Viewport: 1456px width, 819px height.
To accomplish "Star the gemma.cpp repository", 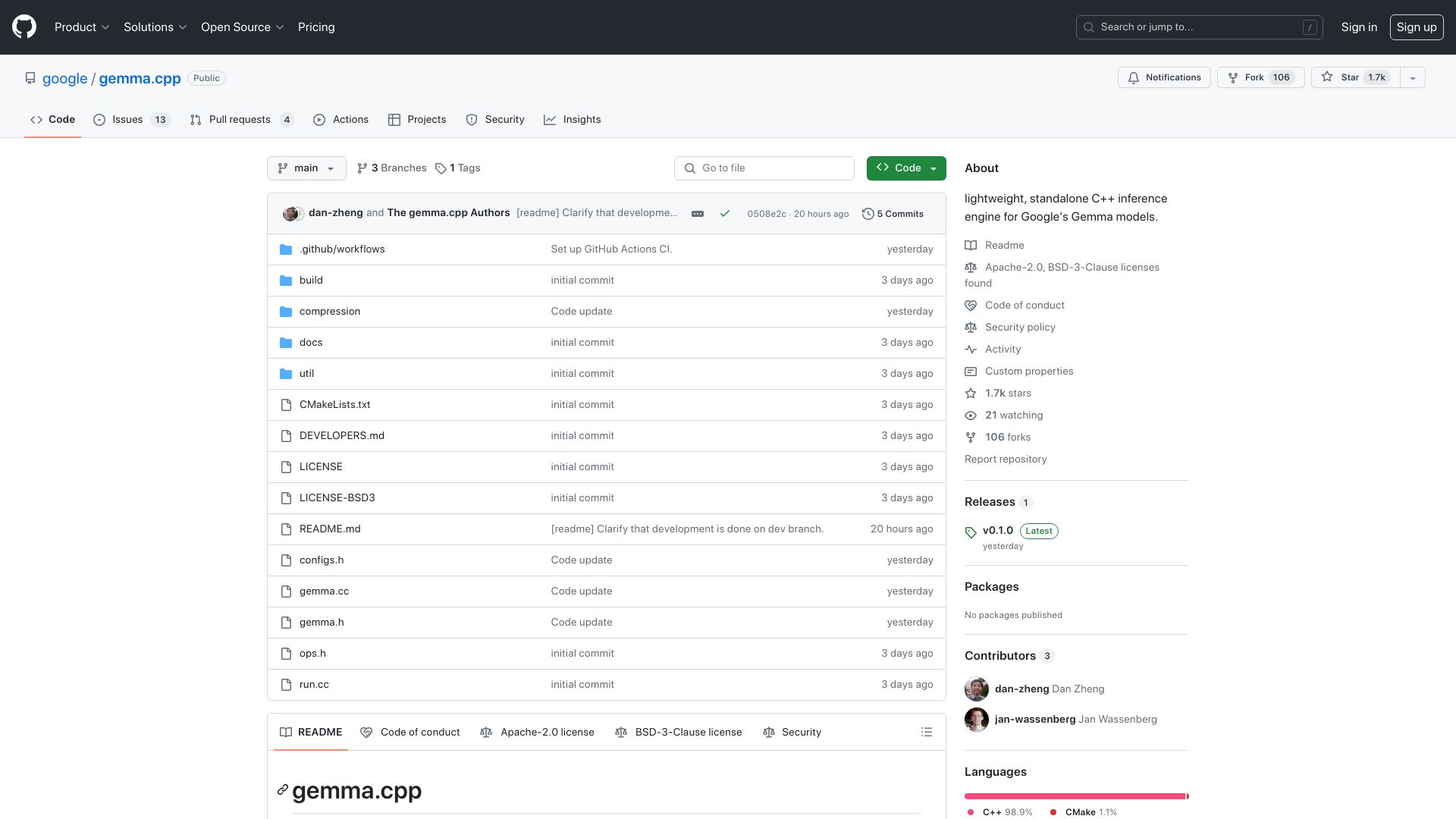I will (1355, 77).
